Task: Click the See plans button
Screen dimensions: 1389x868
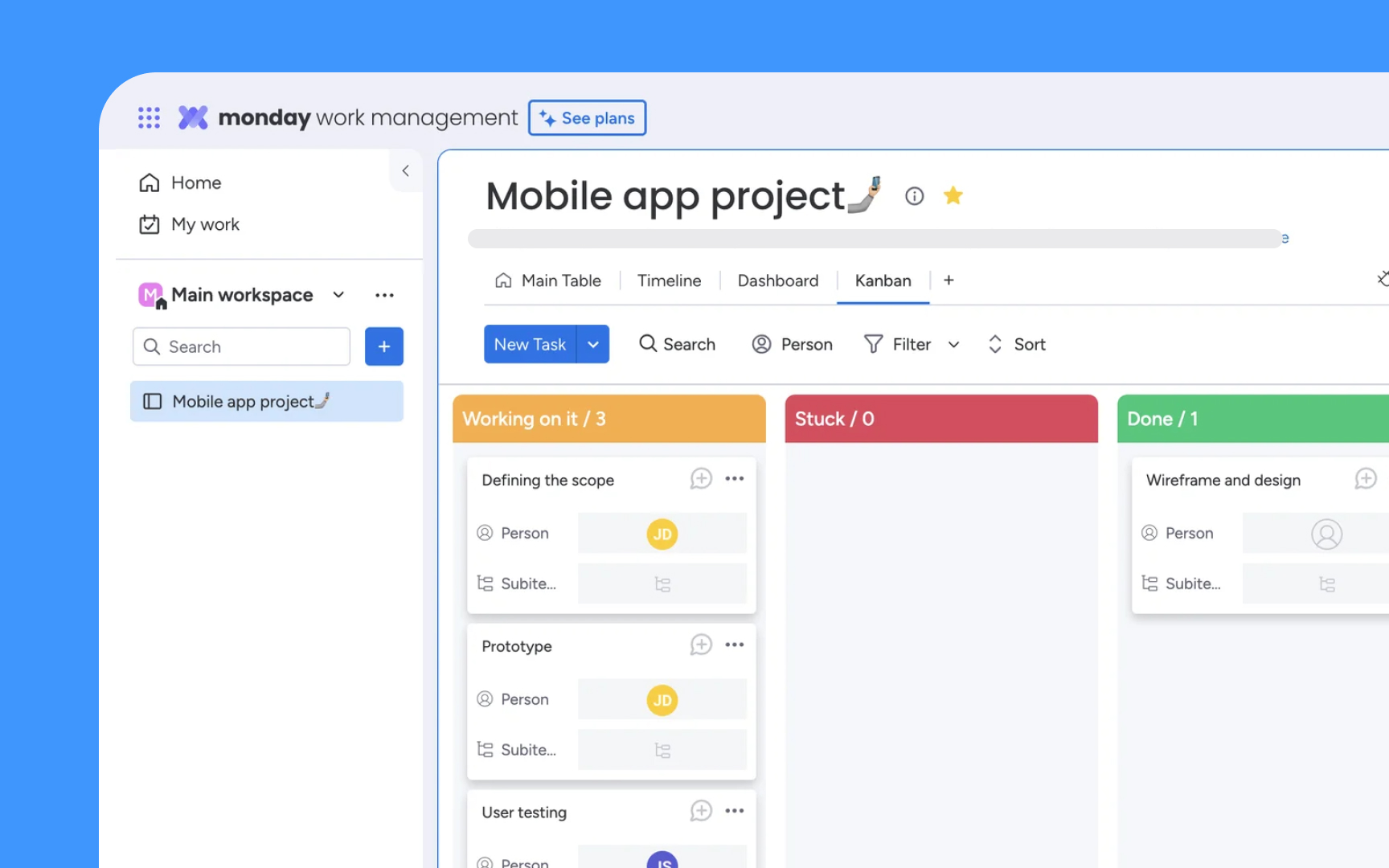Action: (x=587, y=117)
